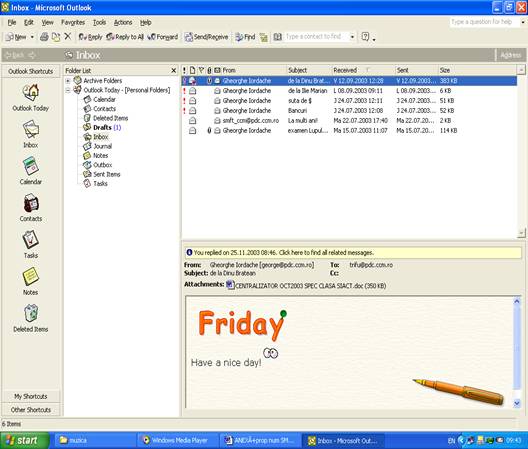
Task: Click the Help question mark icon
Action: [x=365, y=36]
